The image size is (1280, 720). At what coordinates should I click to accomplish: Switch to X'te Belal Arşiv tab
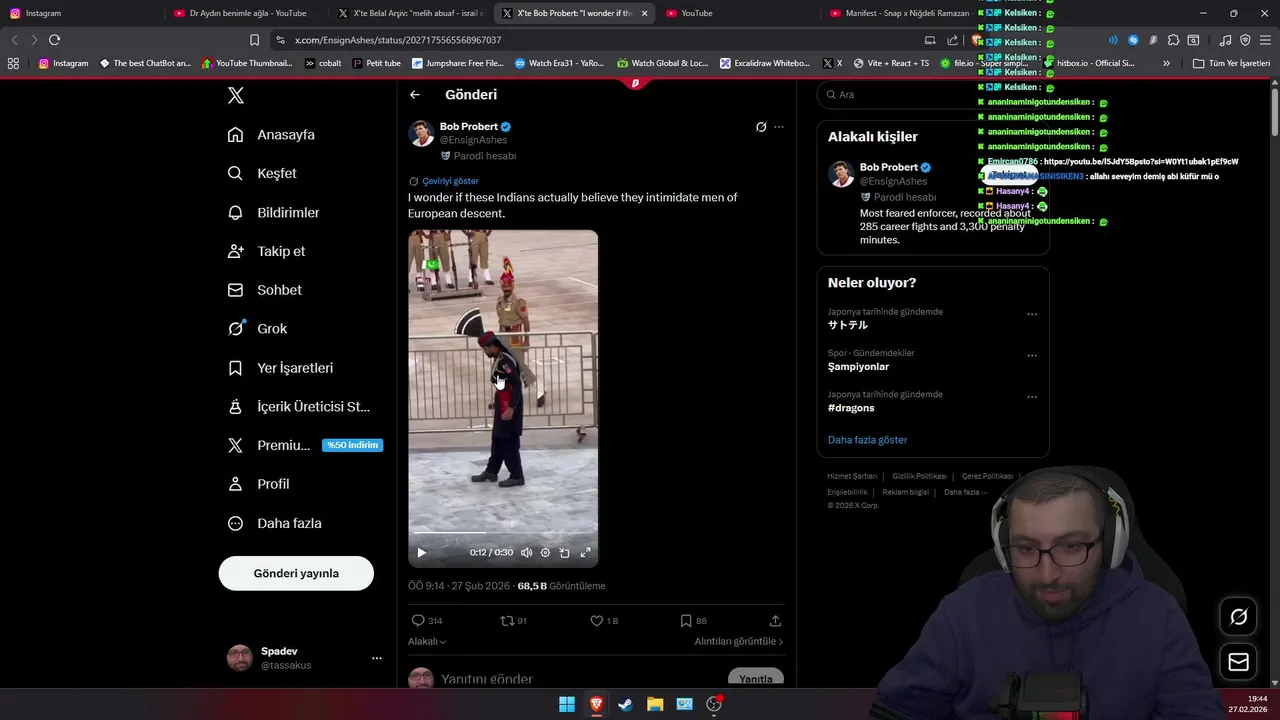(x=410, y=13)
